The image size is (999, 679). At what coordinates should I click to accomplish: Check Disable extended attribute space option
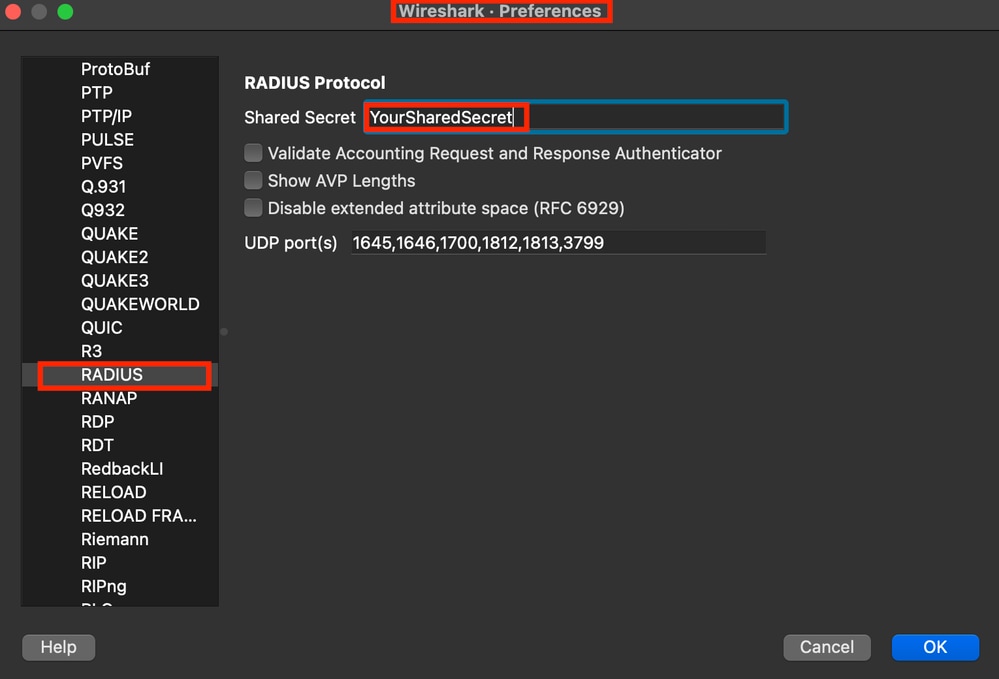click(253, 208)
